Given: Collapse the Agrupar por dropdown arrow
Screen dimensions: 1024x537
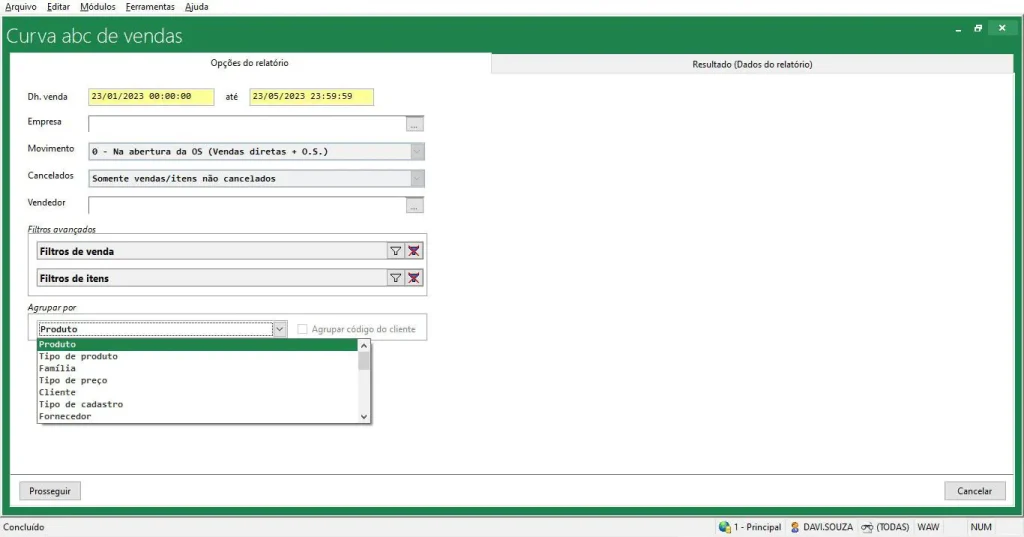Looking at the screenshot, I should coord(279,329).
